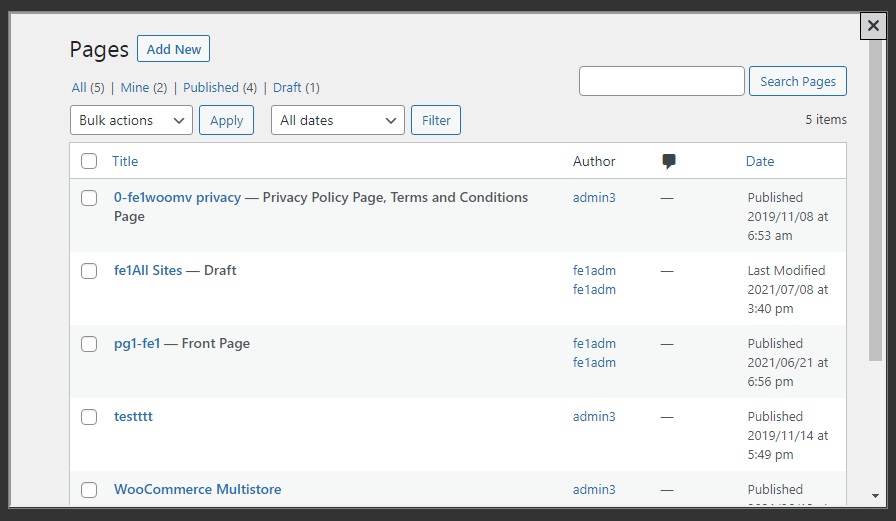
Task: Switch to the Draft pages filter
Action: (287, 88)
